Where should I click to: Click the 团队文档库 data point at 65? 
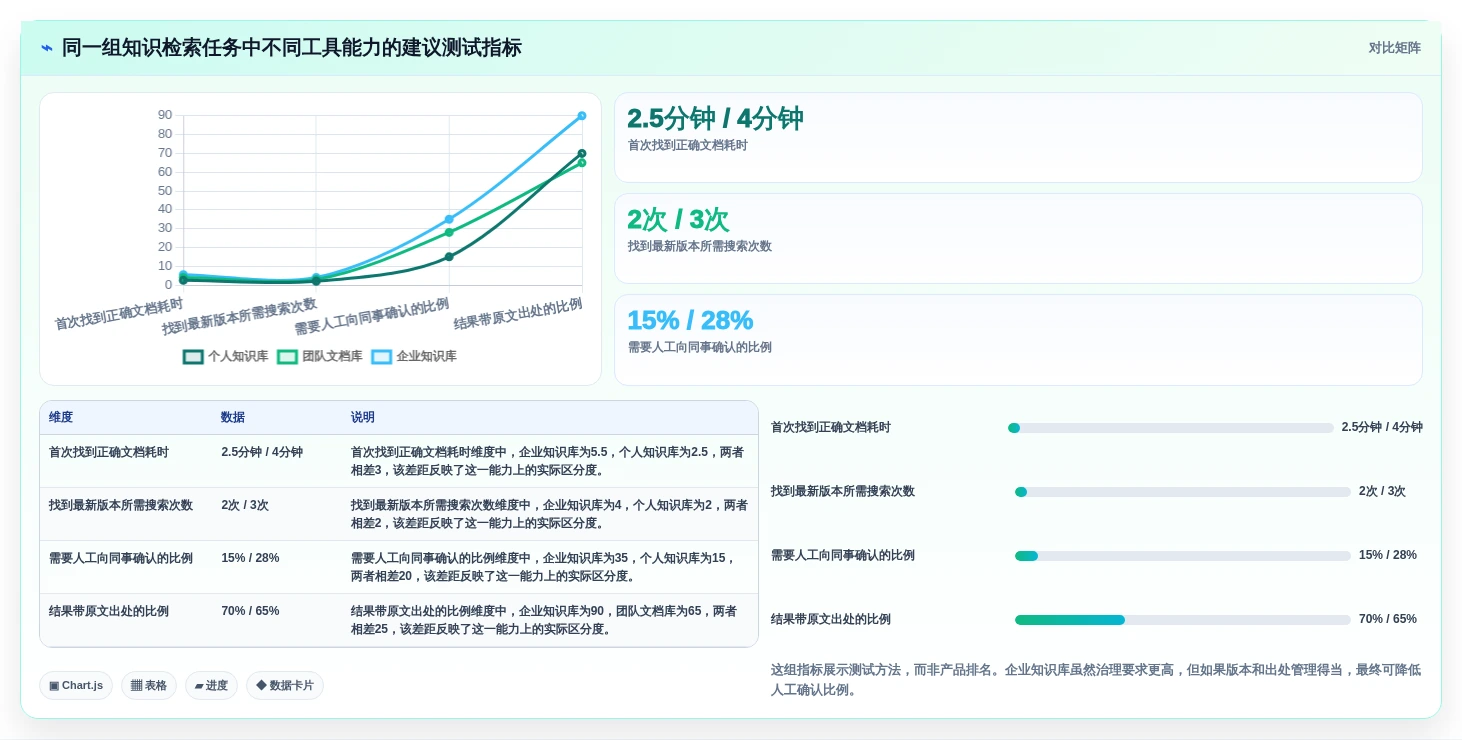pos(582,163)
